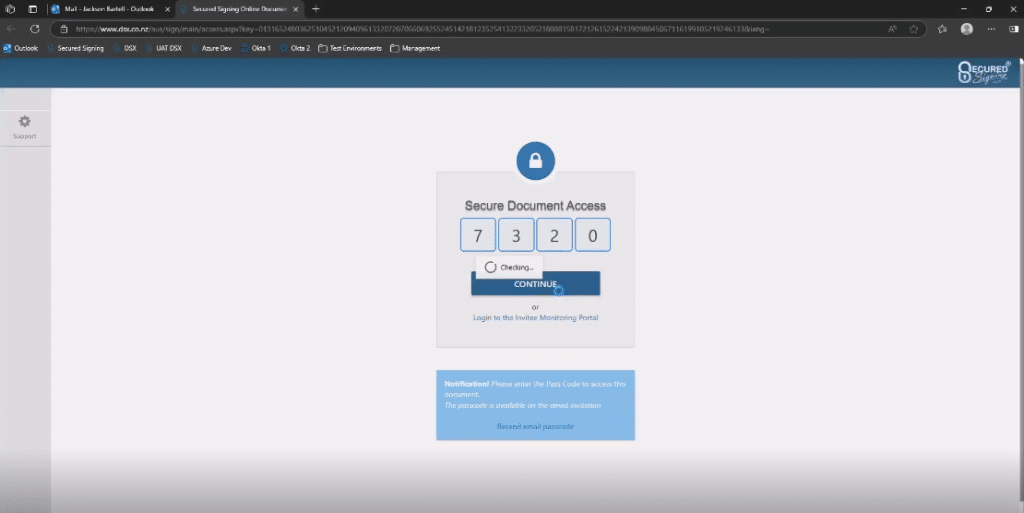The image size is (1024, 513).
Task: Select the last passcode box containing 0
Action: tap(592, 235)
